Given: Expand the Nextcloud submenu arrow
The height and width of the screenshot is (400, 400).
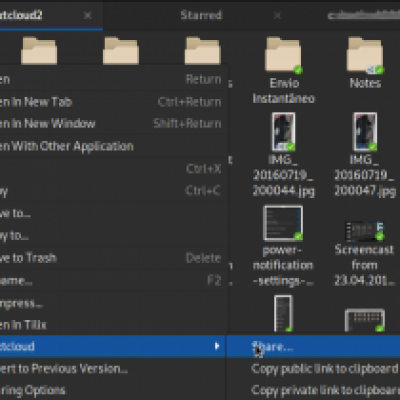Looking at the screenshot, I should pos(217,346).
